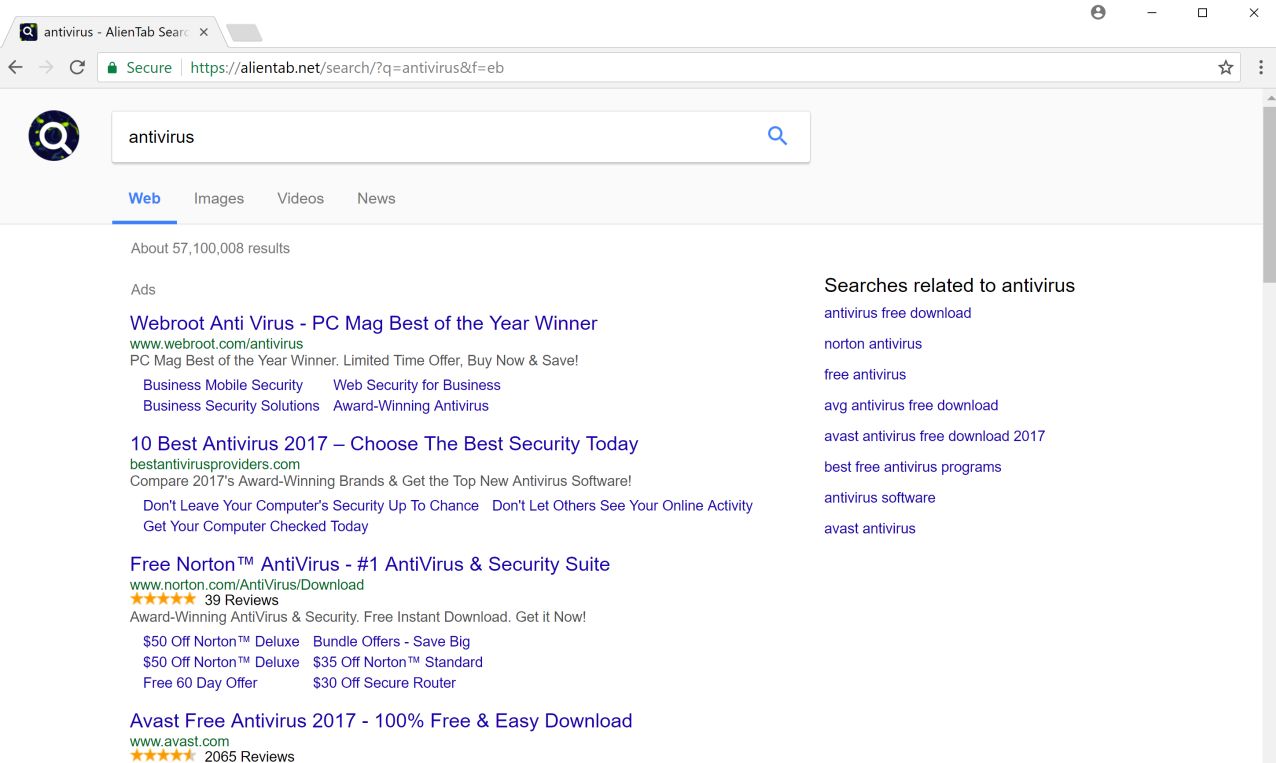Reload the page with the refresh icon
1276x763 pixels.
(x=77, y=67)
